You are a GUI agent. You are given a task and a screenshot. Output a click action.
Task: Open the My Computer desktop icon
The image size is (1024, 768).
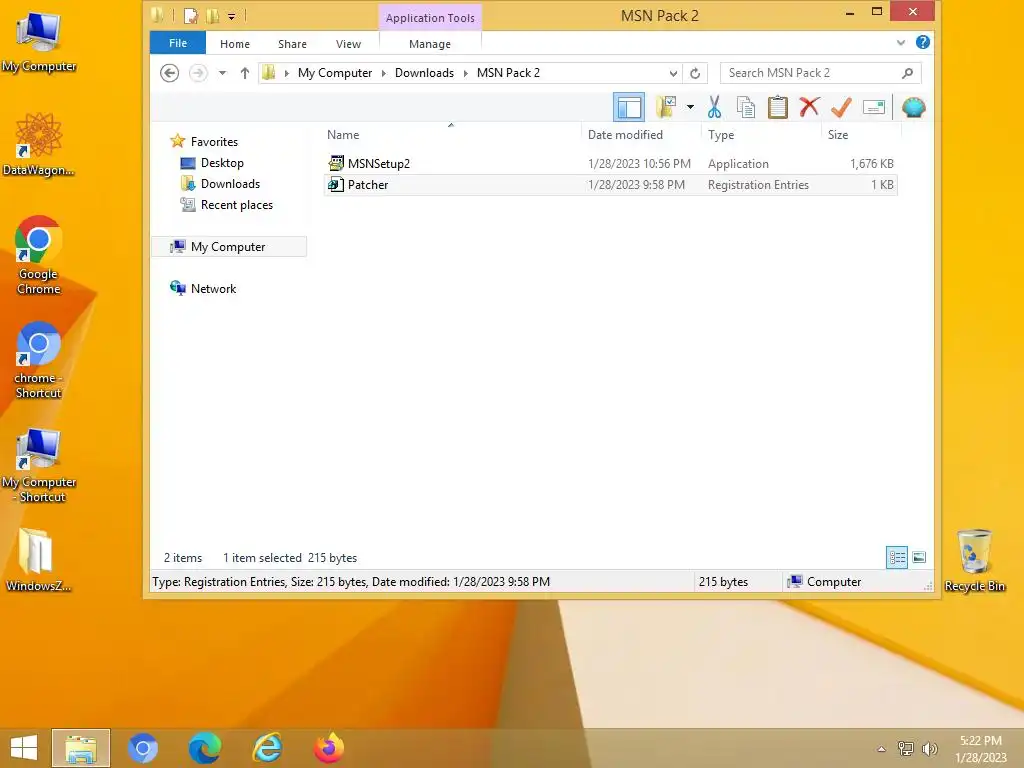click(x=39, y=40)
